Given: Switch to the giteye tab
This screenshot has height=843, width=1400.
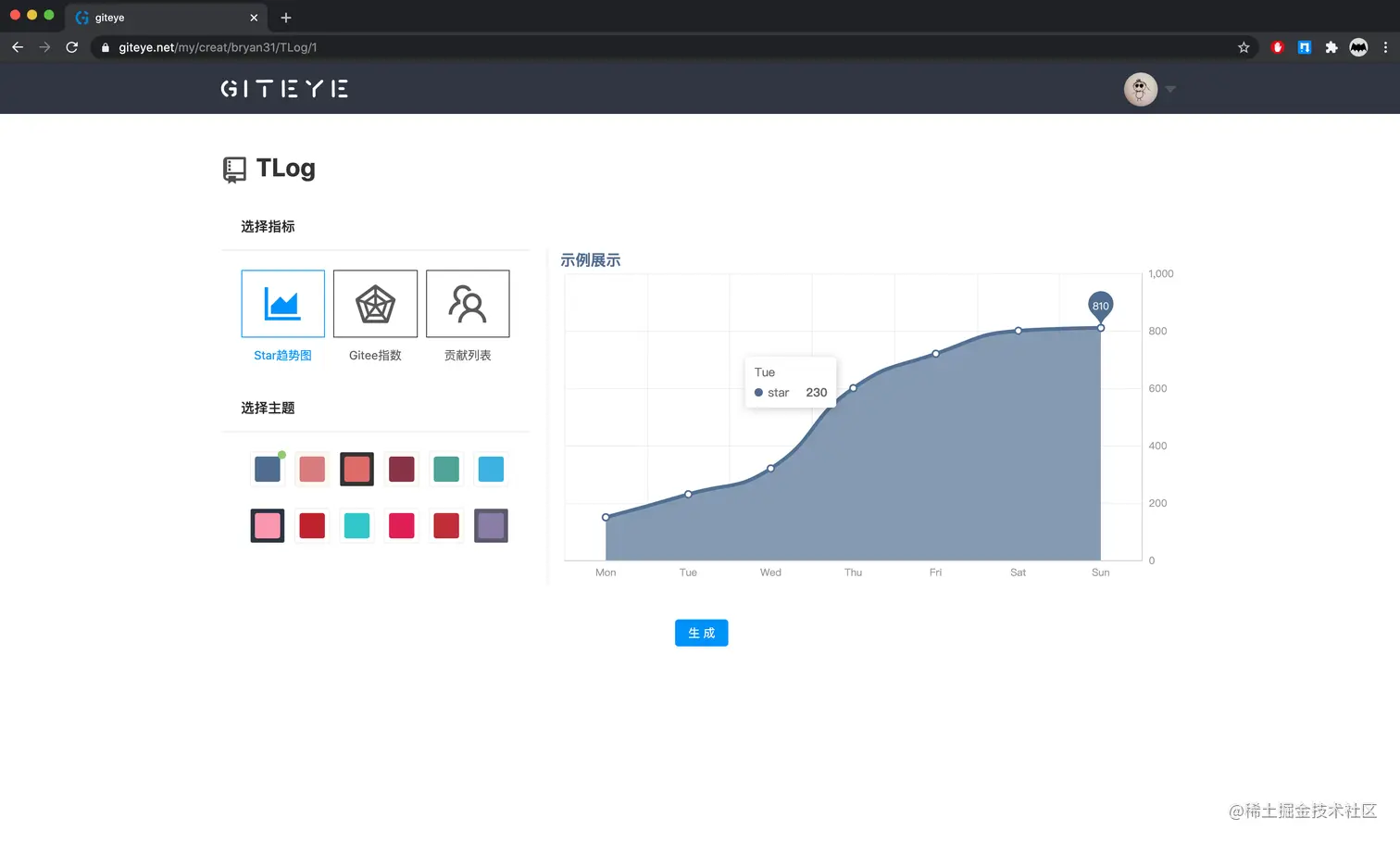Looking at the screenshot, I should pos(167,18).
